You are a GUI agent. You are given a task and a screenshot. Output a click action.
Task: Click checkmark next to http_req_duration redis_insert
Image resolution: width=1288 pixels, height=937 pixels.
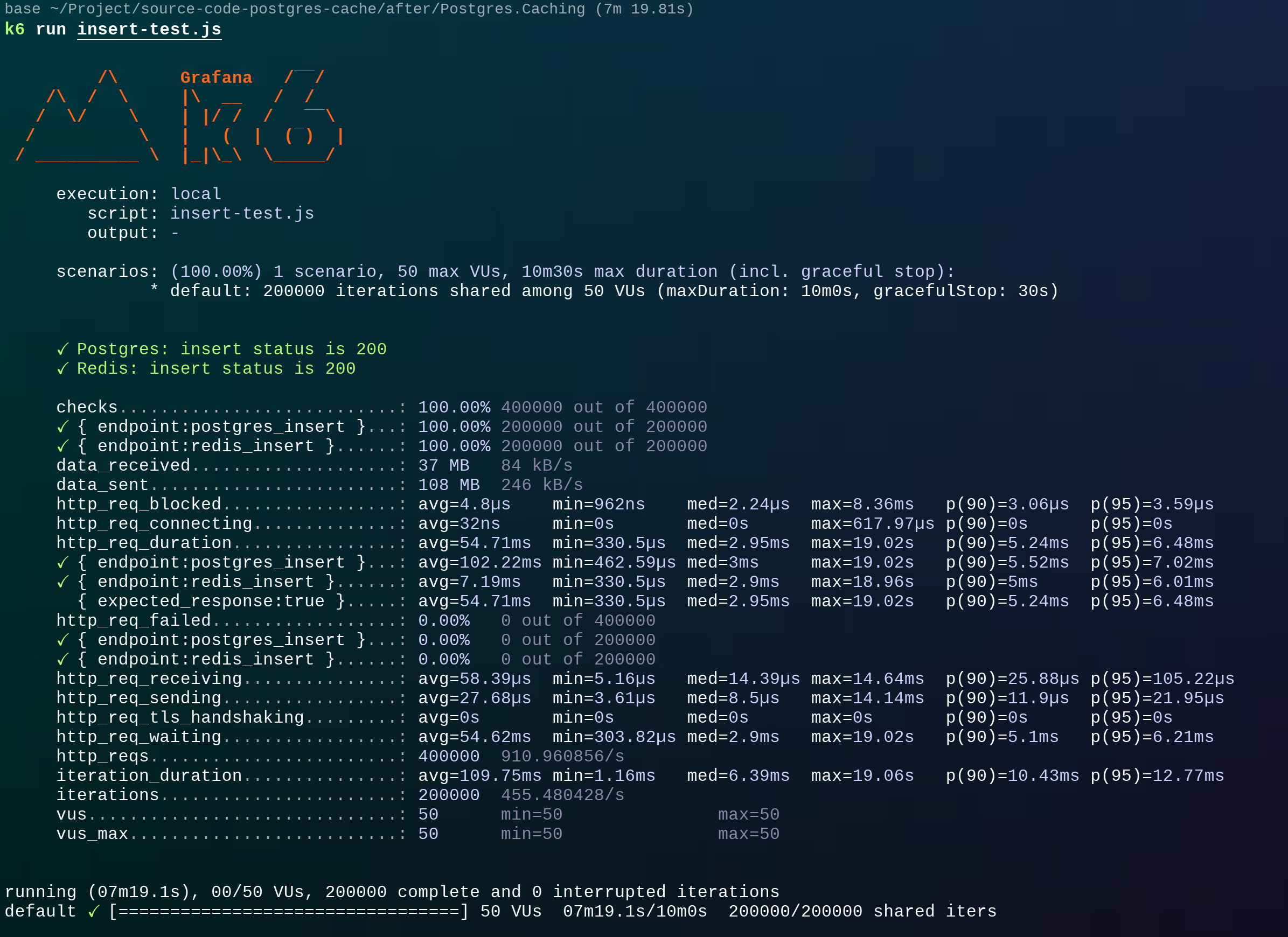pyautogui.click(x=63, y=582)
